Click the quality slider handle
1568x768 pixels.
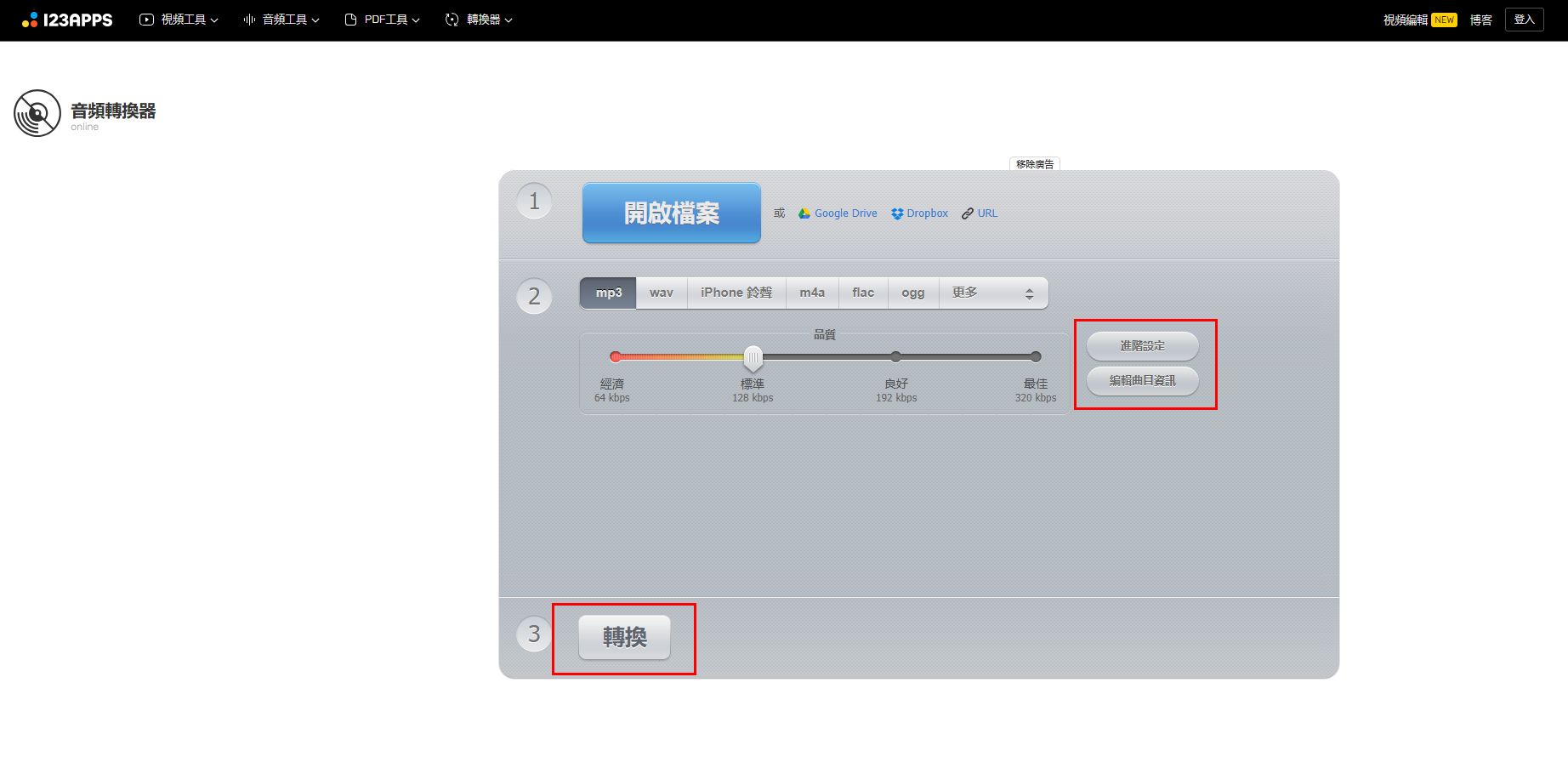[x=753, y=357]
